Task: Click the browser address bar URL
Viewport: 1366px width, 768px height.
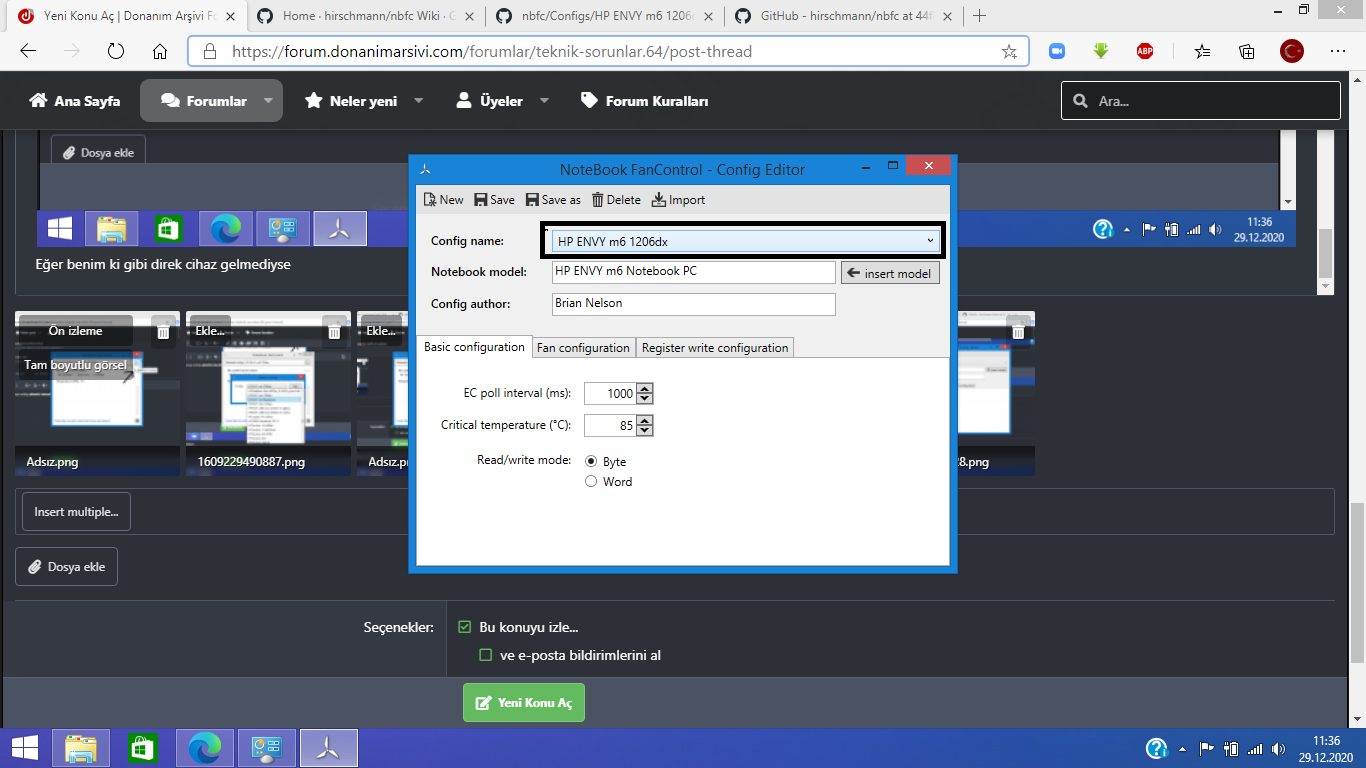Action: coord(492,51)
